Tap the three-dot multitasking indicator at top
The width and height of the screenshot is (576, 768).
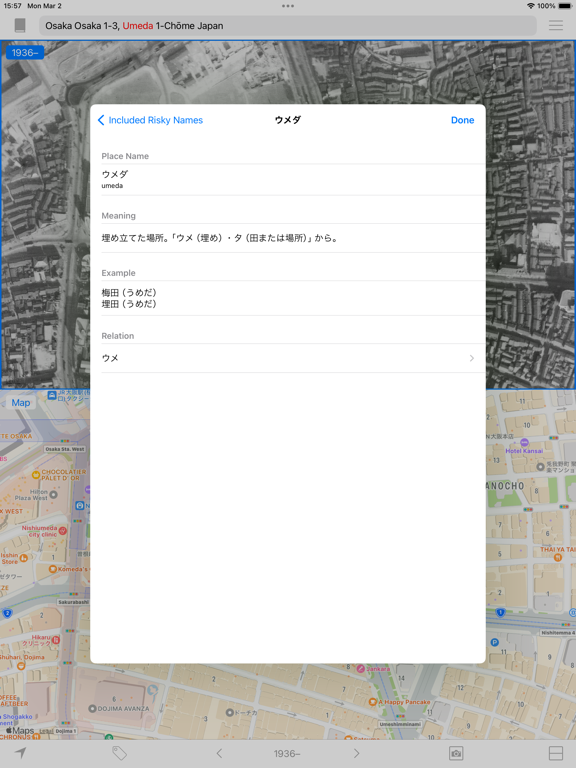coord(288,6)
